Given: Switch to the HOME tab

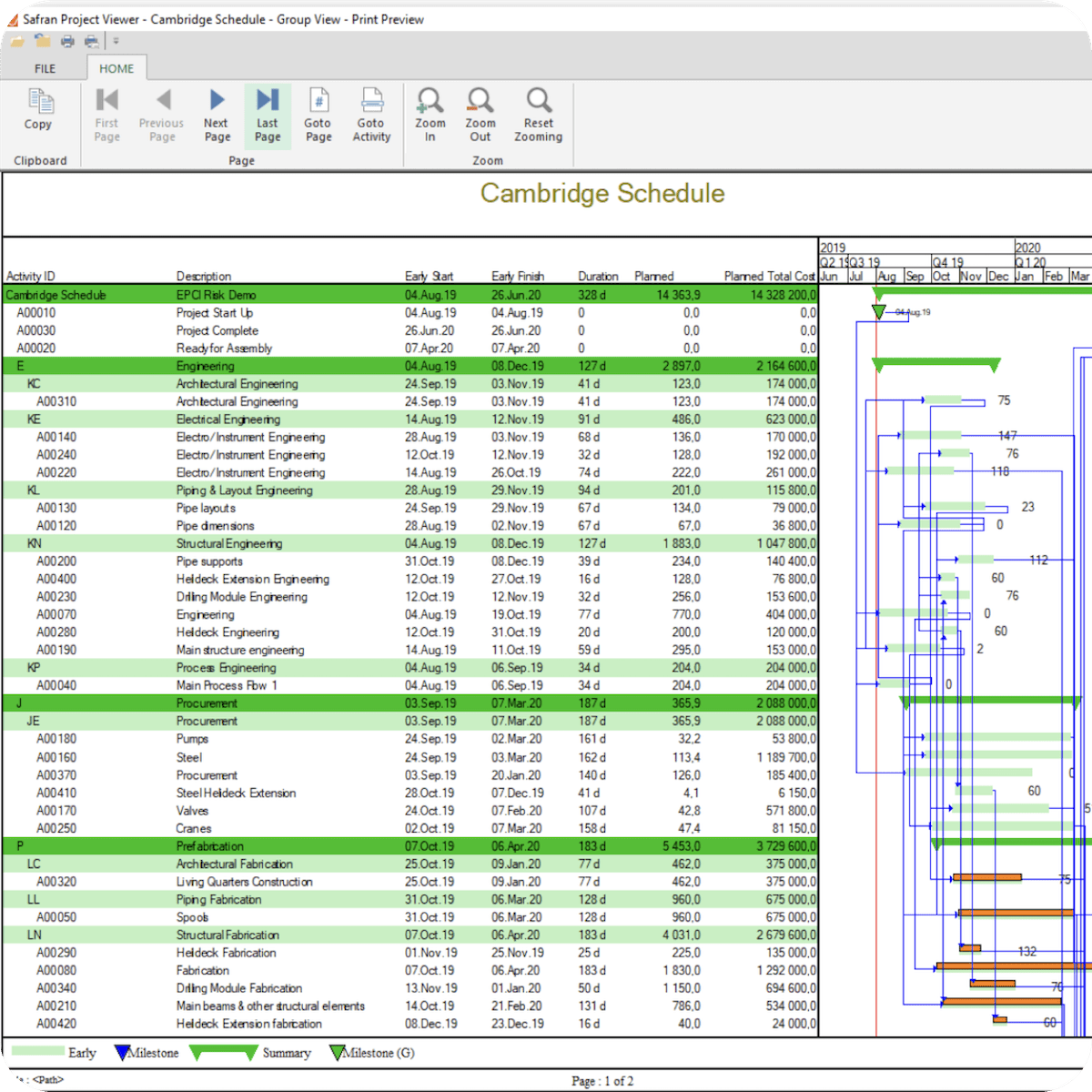Looking at the screenshot, I should [116, 67].
